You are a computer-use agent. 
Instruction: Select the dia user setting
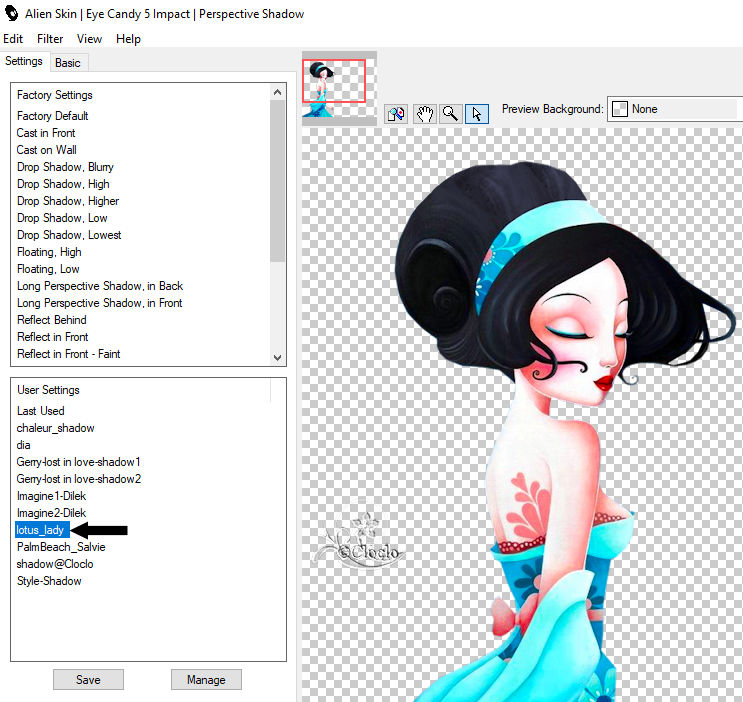coord(24,445)
